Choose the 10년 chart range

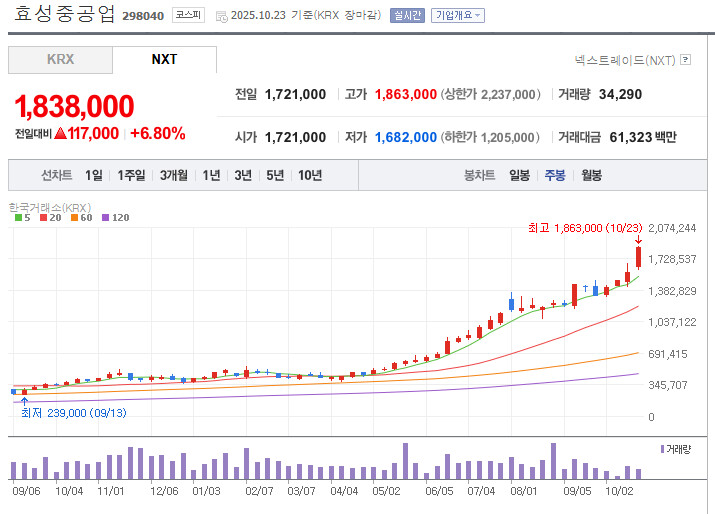tap(310, 175)
